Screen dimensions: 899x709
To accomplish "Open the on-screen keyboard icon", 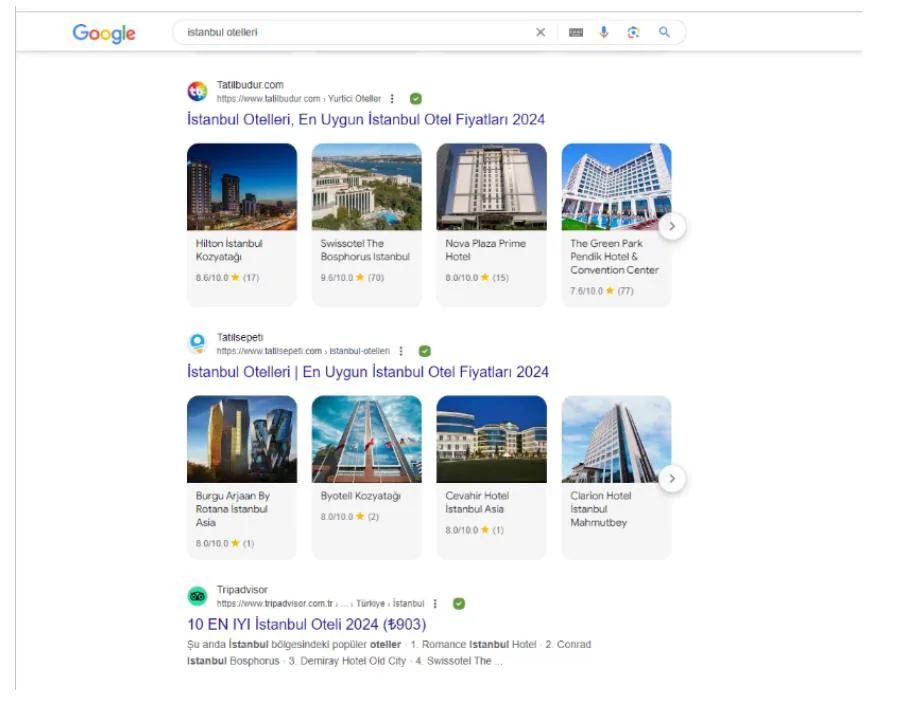I will click(576, 32).
